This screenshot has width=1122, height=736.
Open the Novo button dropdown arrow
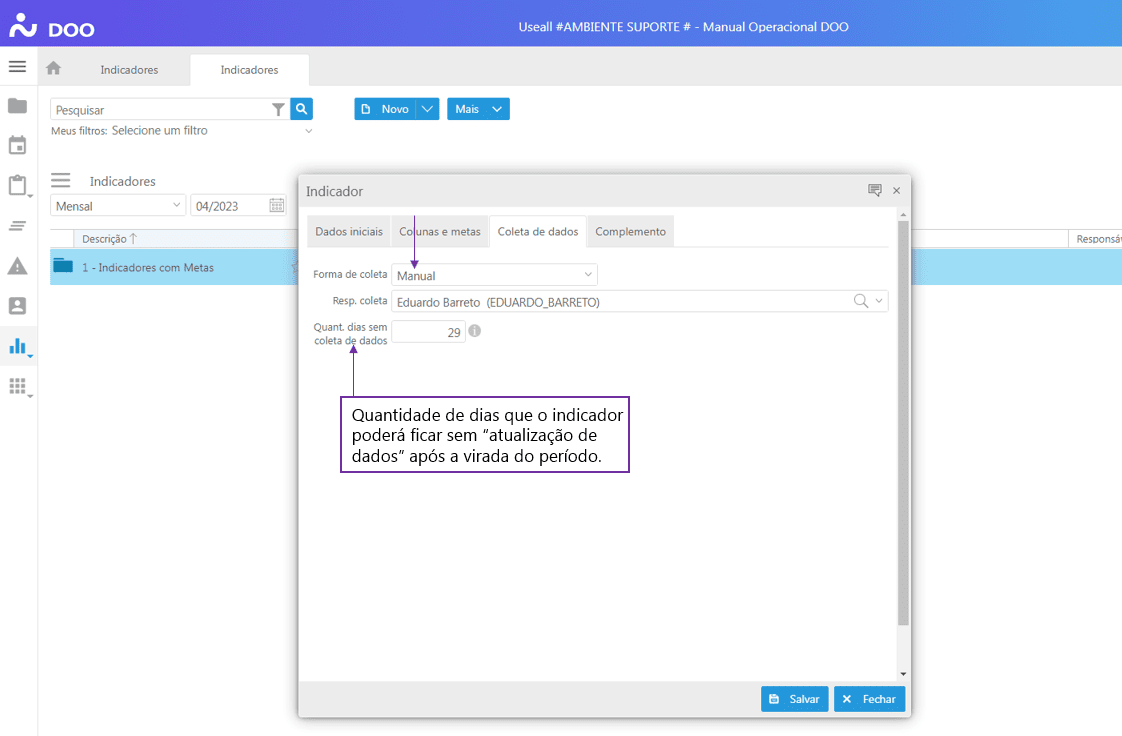click(427, 109)
